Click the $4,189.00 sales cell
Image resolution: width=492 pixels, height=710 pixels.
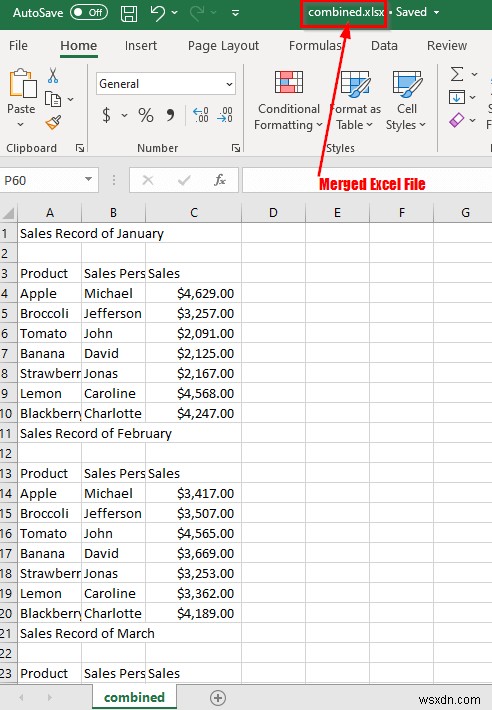pyautogui.click(x=194, y=614)
